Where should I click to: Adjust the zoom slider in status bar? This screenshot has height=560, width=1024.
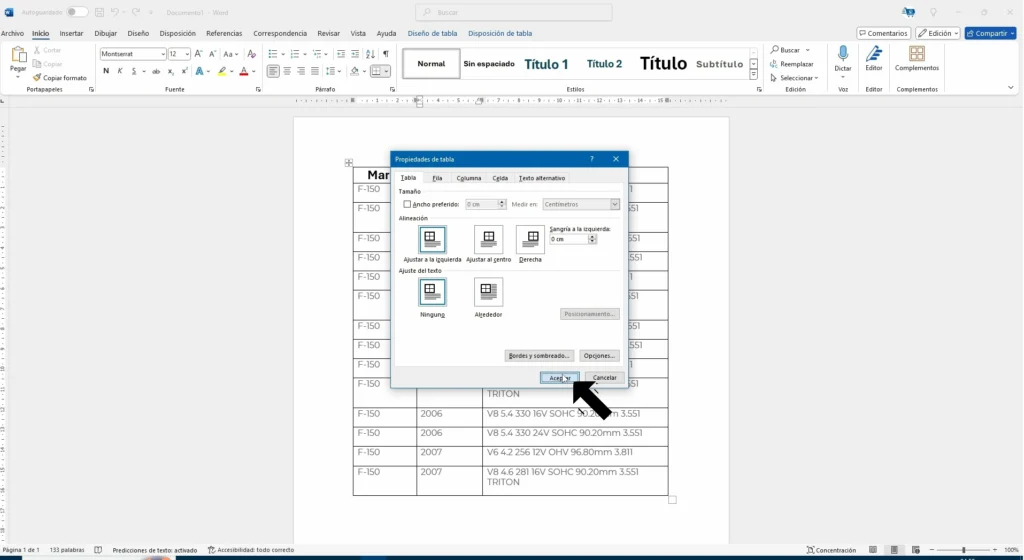(x=963, y=550)
